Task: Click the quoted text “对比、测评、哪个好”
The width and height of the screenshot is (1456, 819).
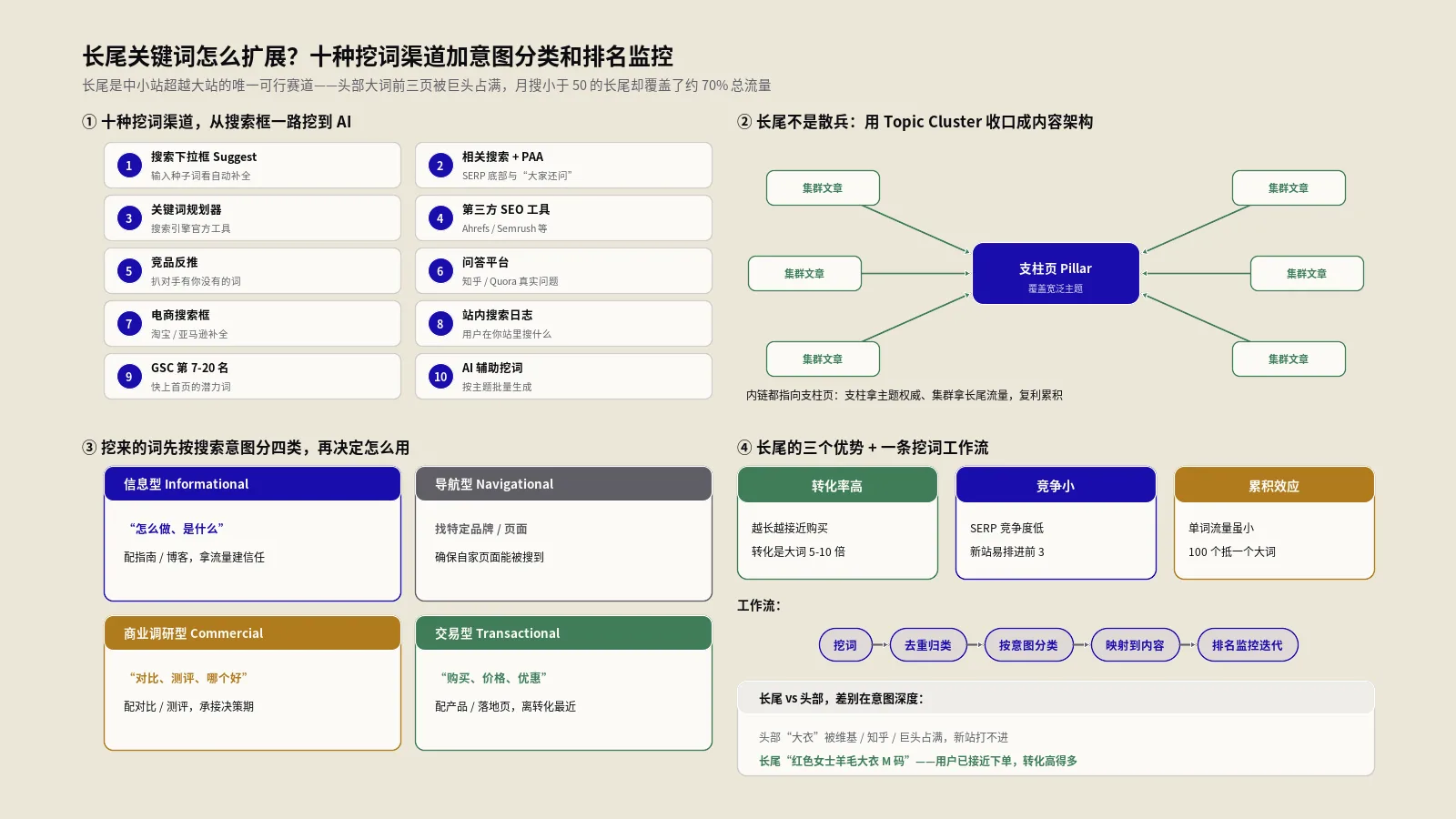Action: pos(188,678)
